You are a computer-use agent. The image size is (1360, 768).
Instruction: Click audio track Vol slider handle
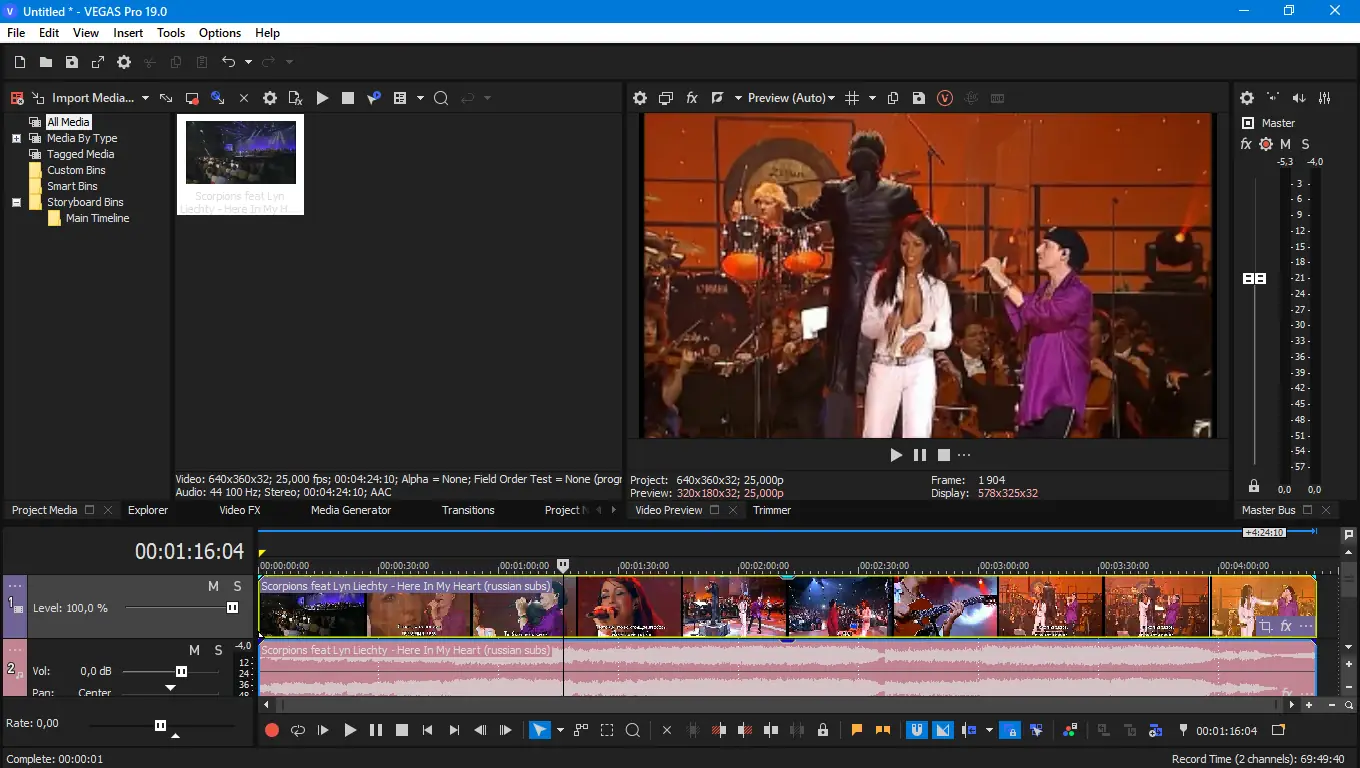[181, 672]
